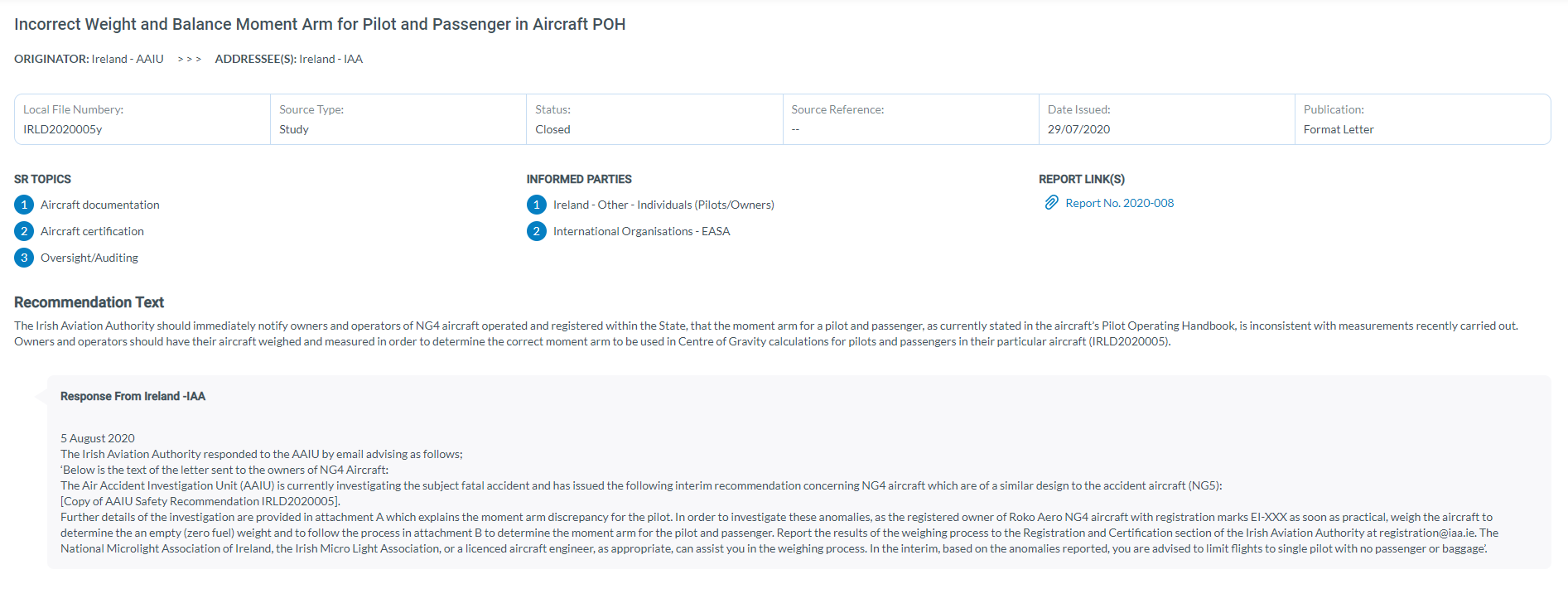Click International Organisations - EASA entry
Screen dimensions: 1568x608
[641, 231]
